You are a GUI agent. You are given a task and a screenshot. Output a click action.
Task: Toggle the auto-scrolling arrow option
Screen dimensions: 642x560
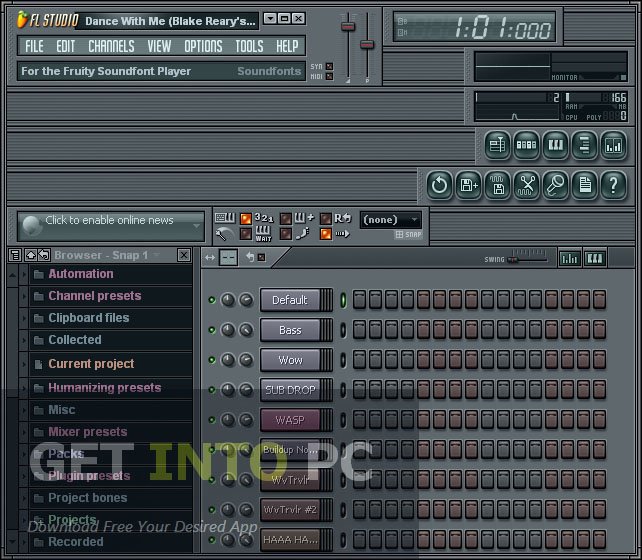click(x=326, y=234)
